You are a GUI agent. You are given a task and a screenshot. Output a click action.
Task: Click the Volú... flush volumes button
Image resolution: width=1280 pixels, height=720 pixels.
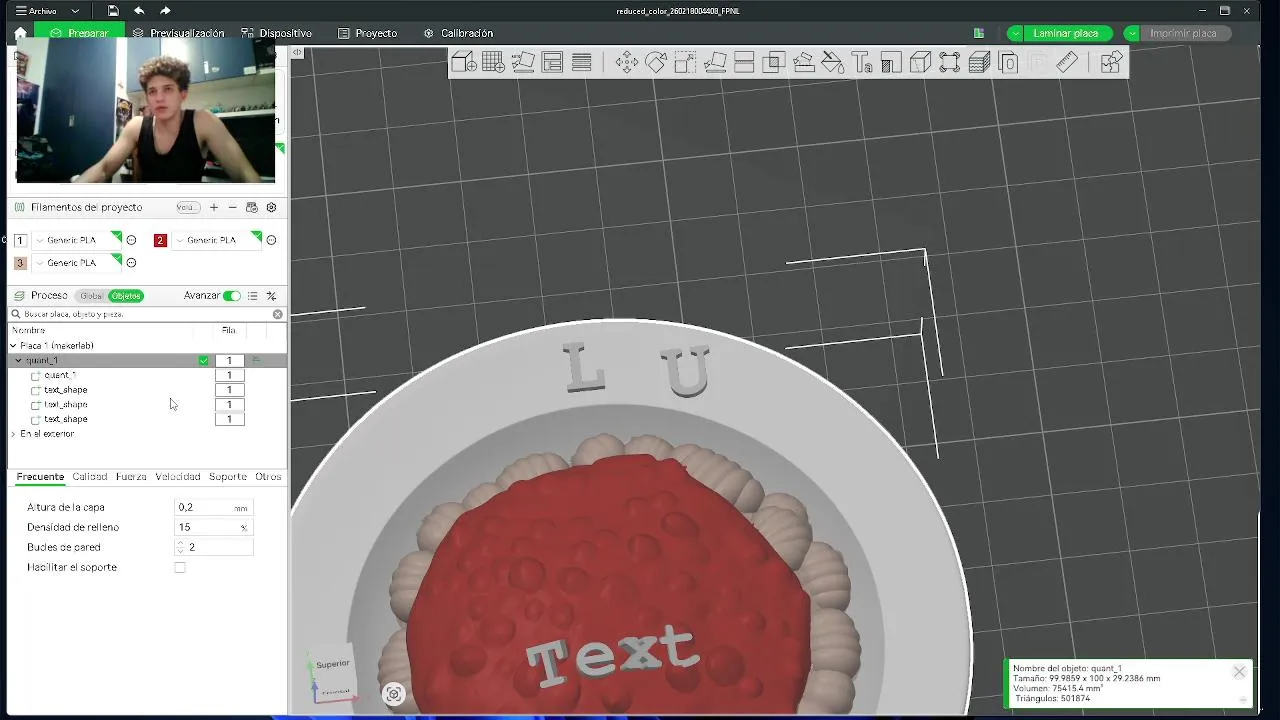(187, 207)
